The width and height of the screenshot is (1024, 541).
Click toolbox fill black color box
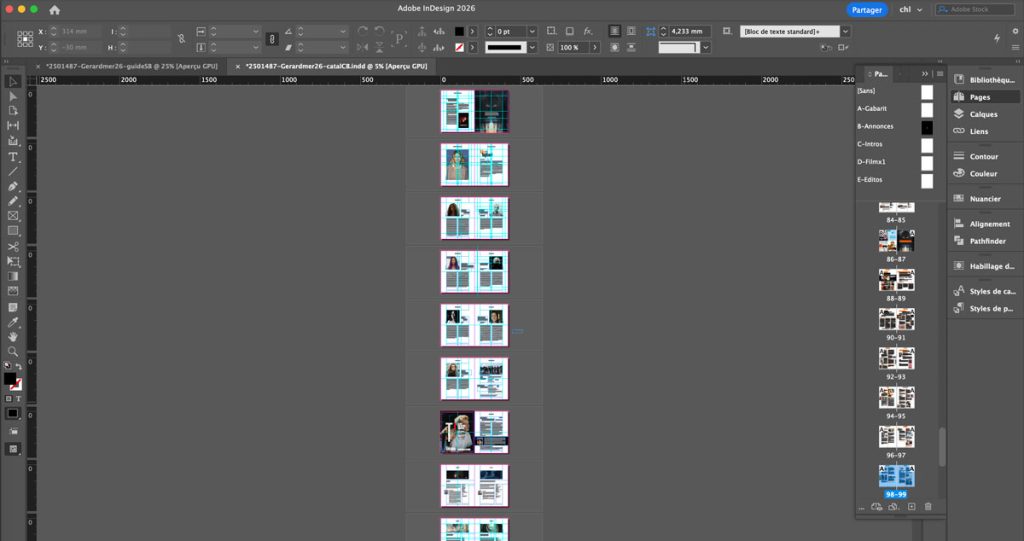(x=10, y=378)
